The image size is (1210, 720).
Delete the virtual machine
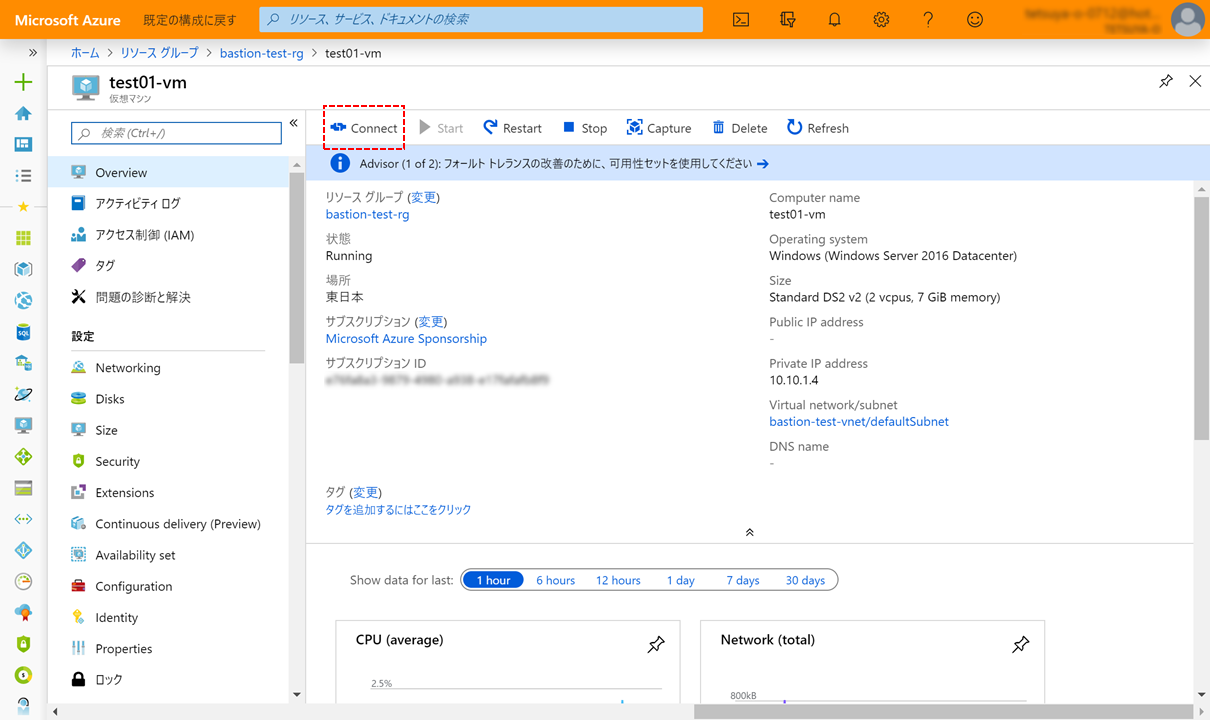[x=740, y=128]
